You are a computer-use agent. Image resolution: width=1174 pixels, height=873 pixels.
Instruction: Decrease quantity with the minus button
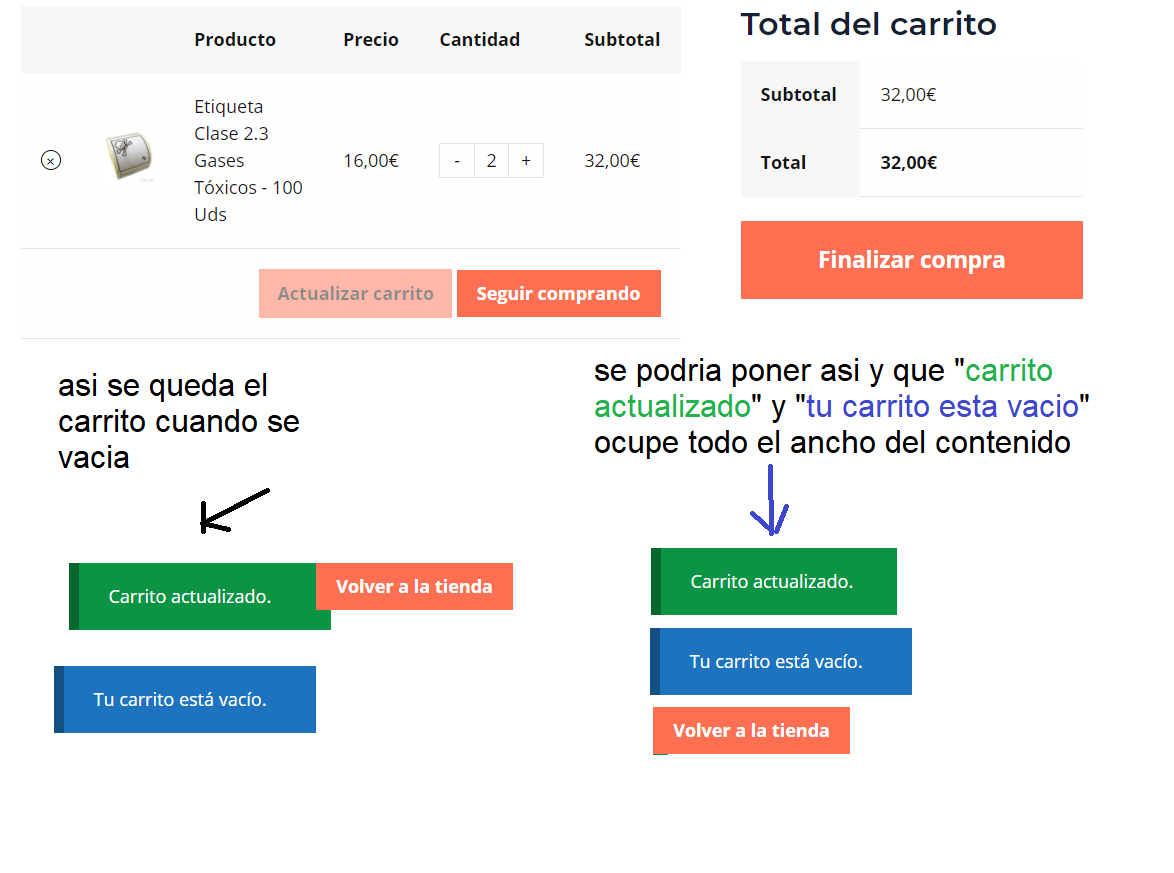click(x=457, y=160)
